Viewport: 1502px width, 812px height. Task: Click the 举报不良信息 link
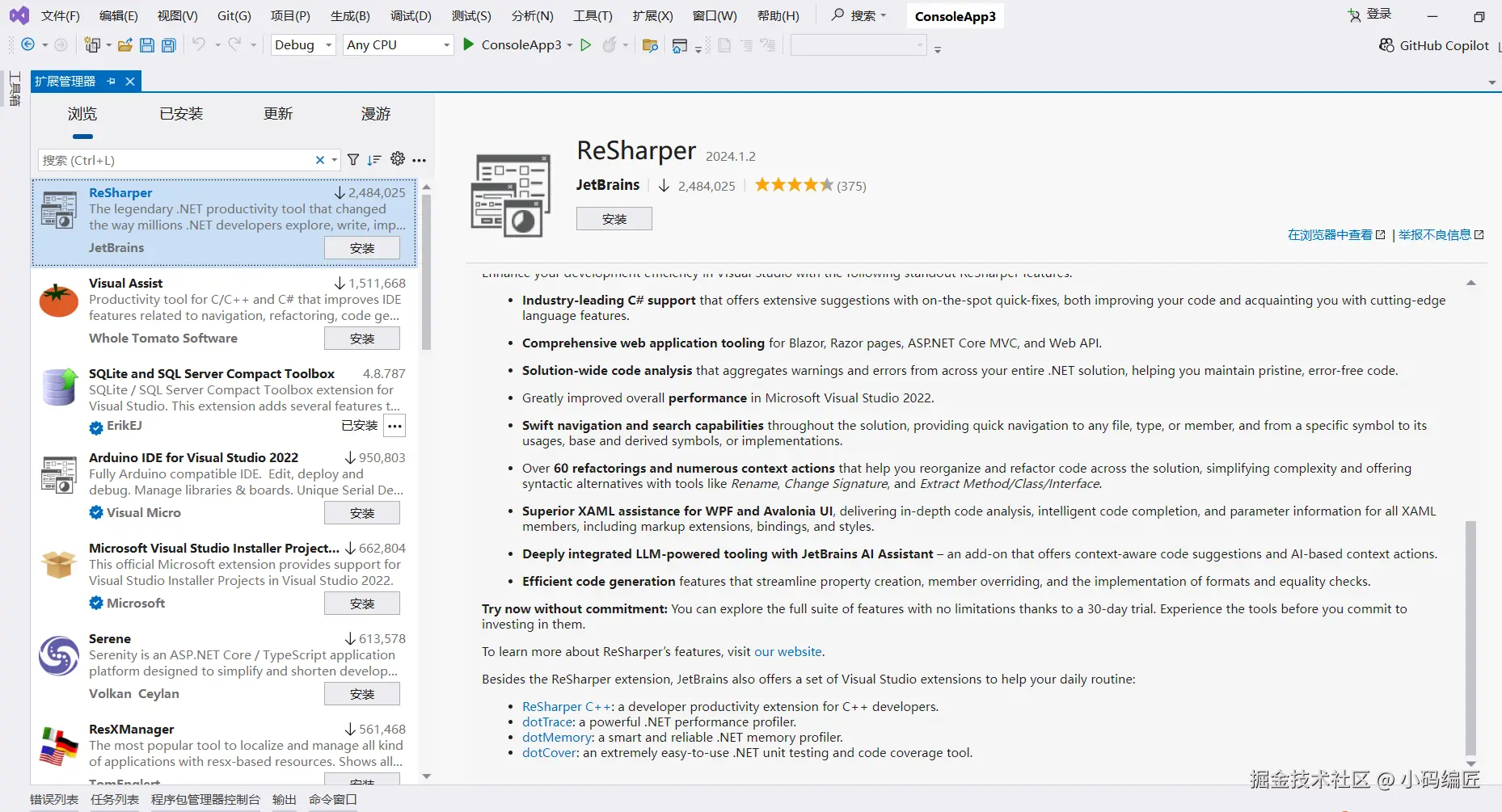tap(1441, 235)
